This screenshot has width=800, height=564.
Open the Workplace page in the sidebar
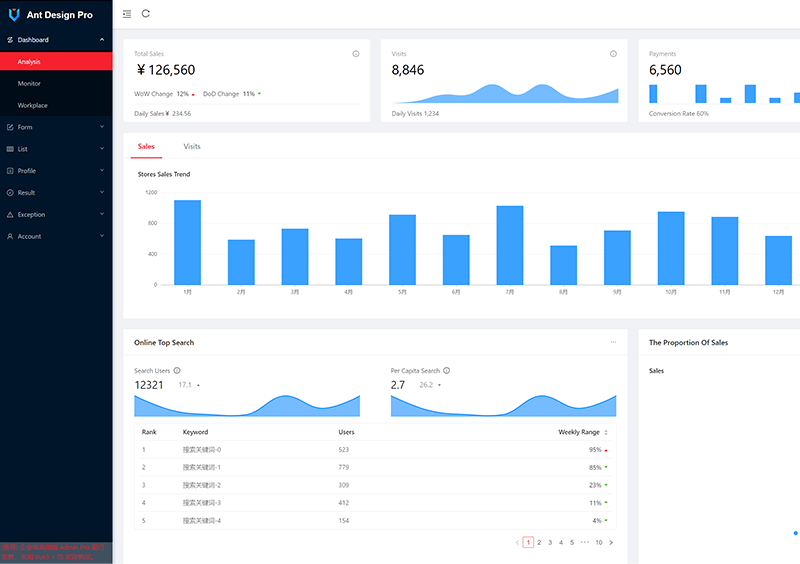33,105
